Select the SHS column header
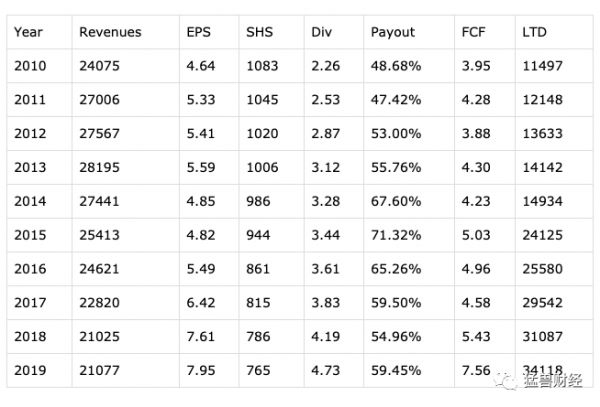Image resolution: width=600 pixels, height=407 pixels. (259, 32)
